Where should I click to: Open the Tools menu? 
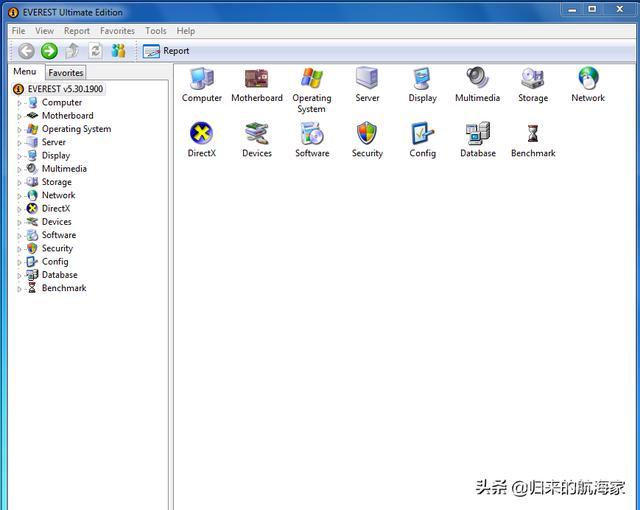156,31
